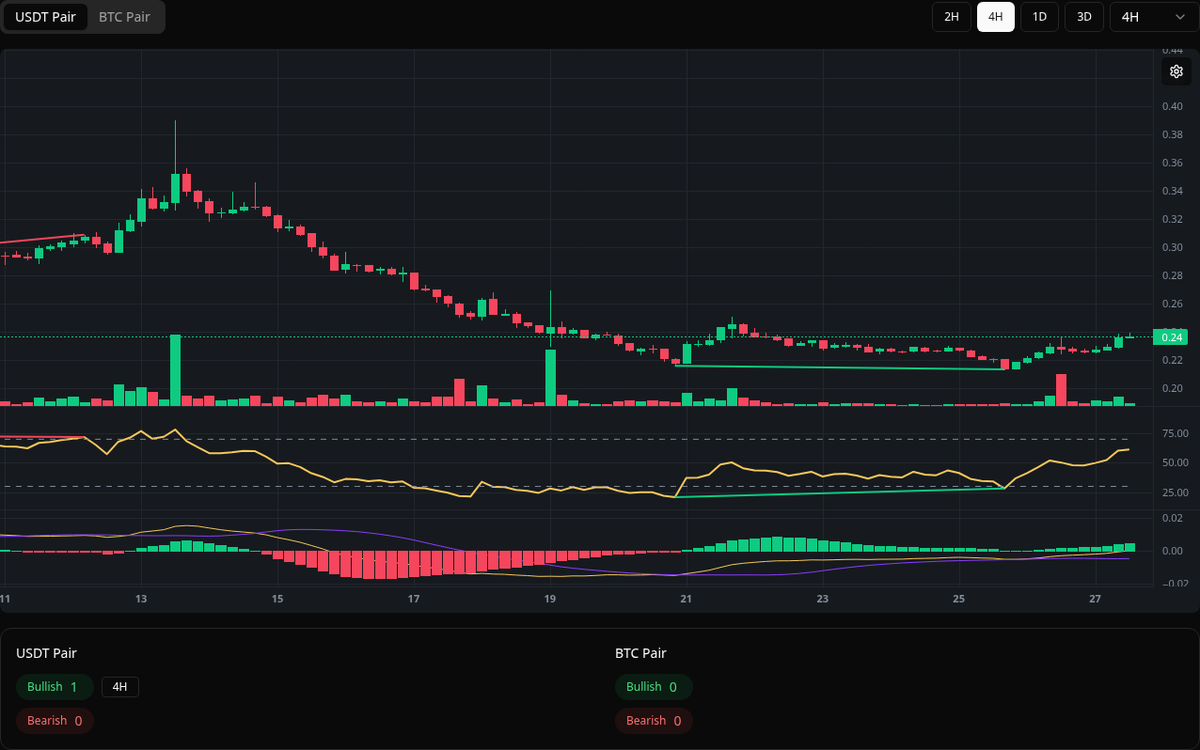Screen dimensions: 1200x750
Task: Click the highlighted 4H timeframe button
Action: tap(995, 17)
